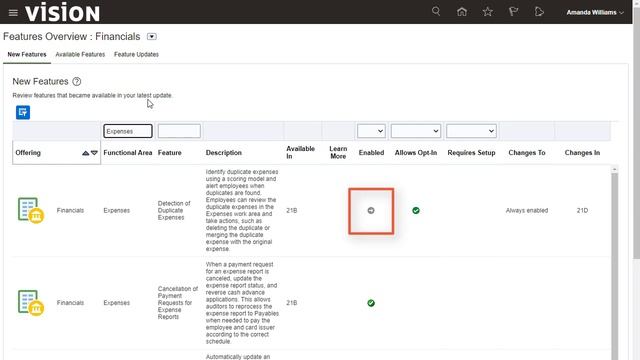This screenshot has height=360, width=640.
Task: Click the features table vertical scrollbar
Action: coord(615,267)
